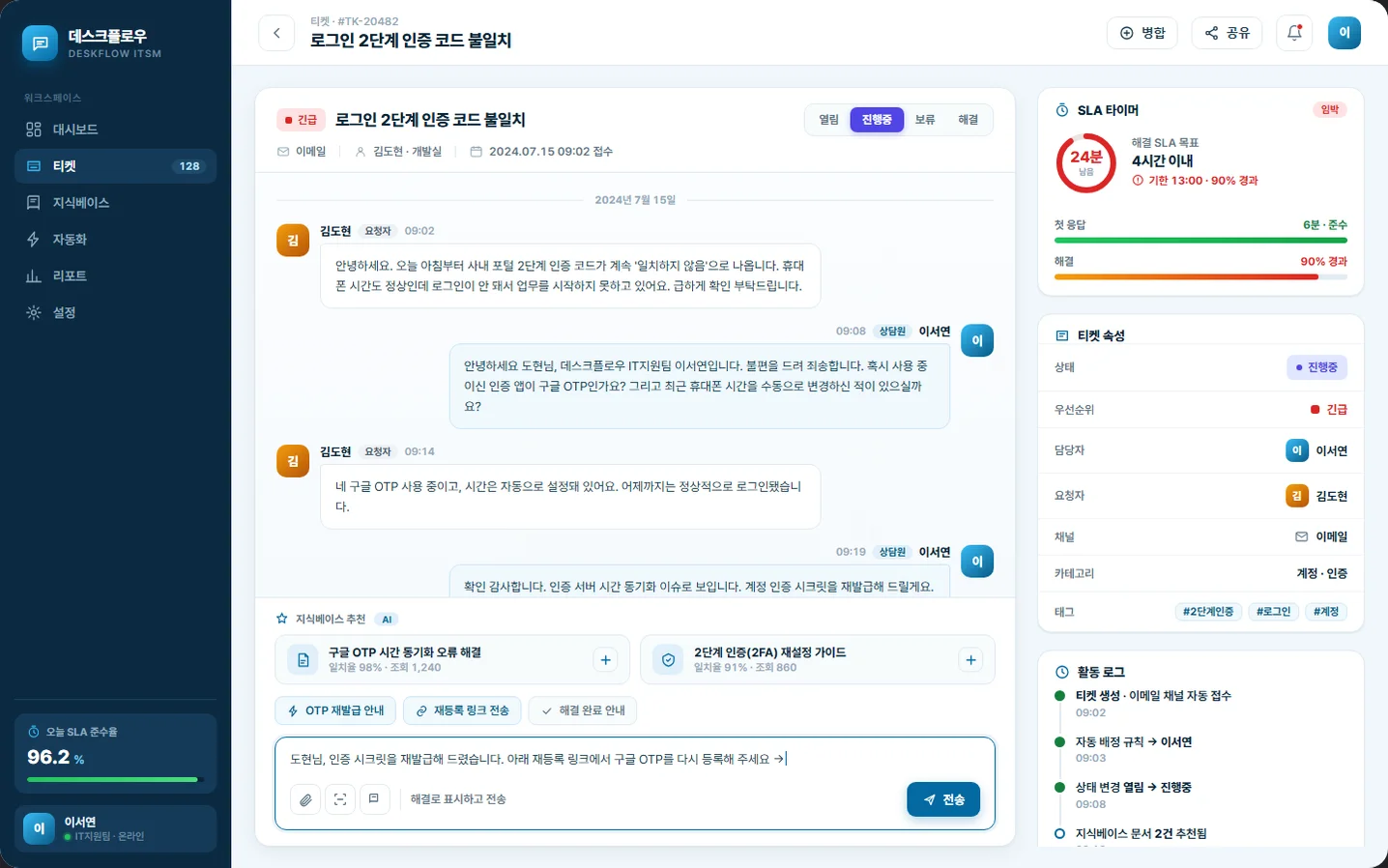Click into the reply message text field
This screenshot has height=868, width=1388.
635,759
